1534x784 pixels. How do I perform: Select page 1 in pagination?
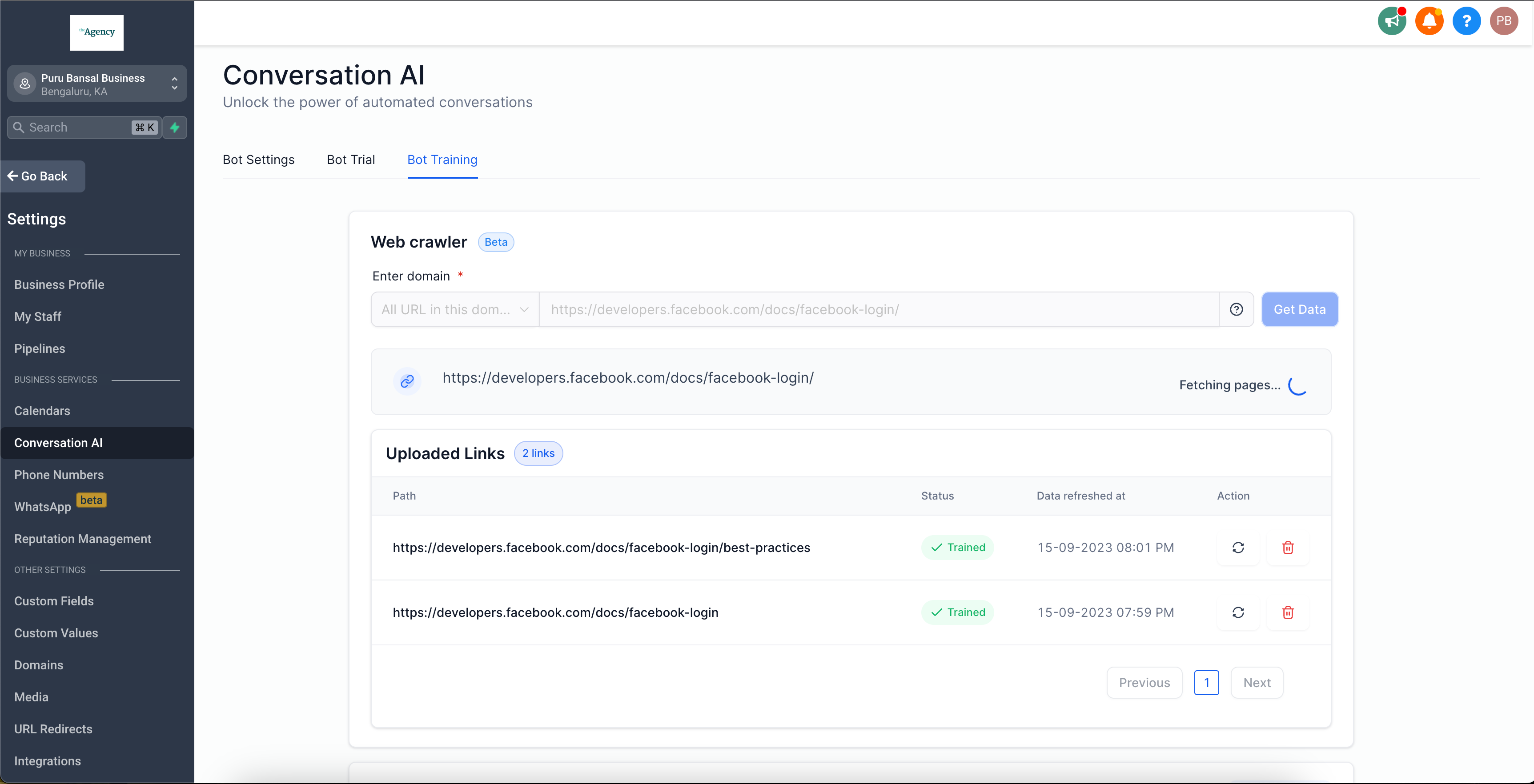pos(1206,683)
